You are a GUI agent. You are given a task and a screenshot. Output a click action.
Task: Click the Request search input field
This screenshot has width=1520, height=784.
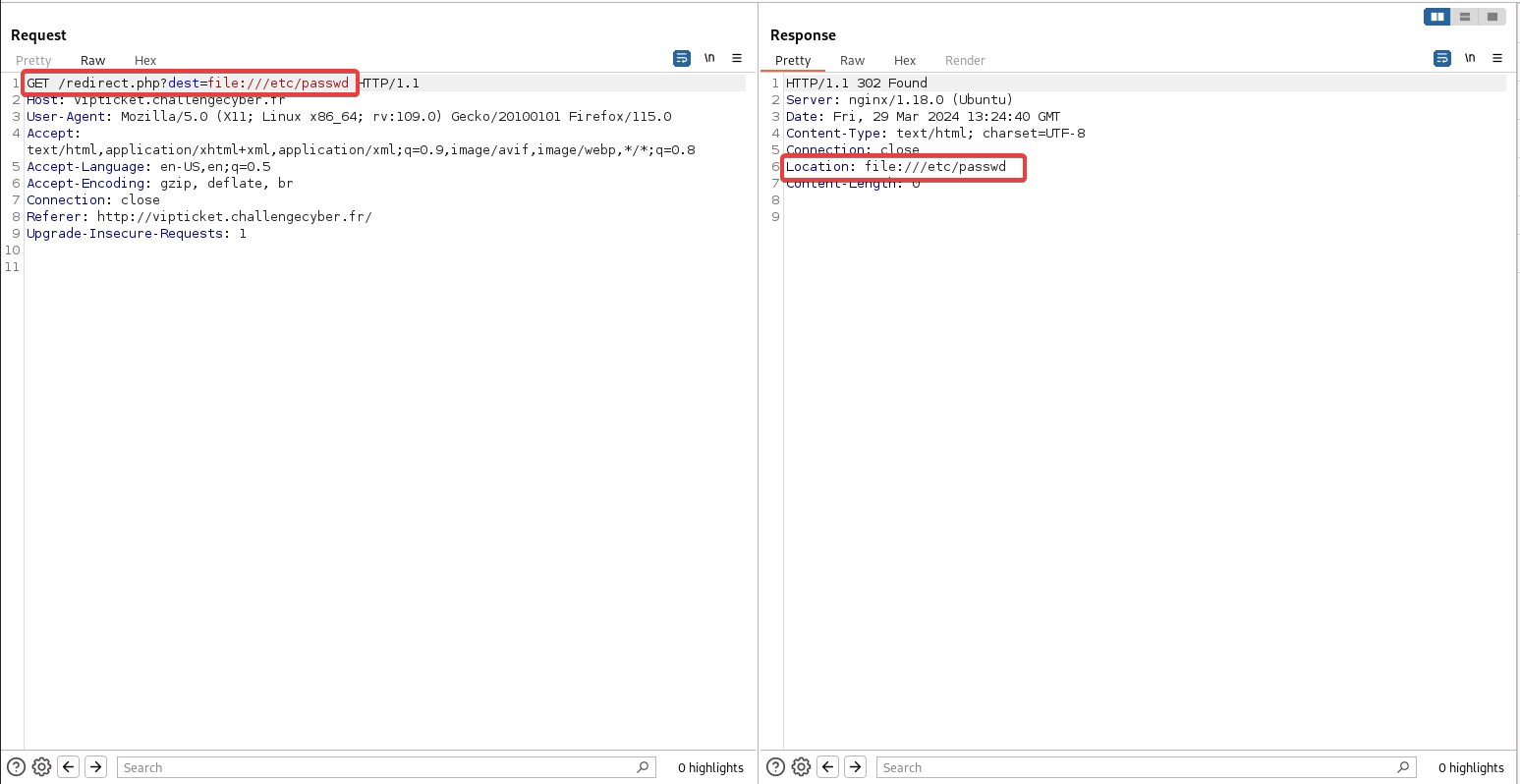coord(378,767)
